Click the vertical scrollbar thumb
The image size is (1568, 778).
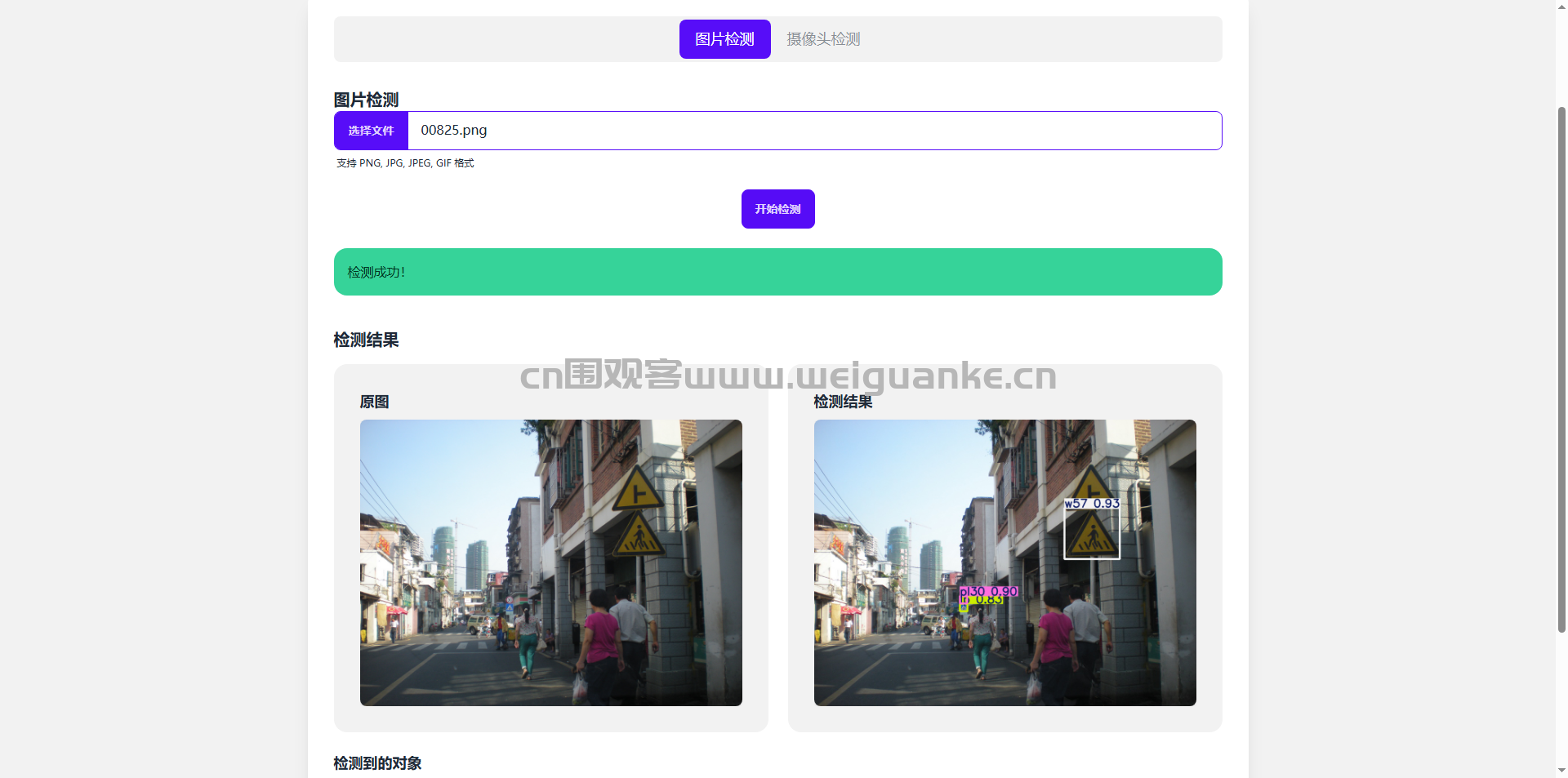(x=1561, y=367)
